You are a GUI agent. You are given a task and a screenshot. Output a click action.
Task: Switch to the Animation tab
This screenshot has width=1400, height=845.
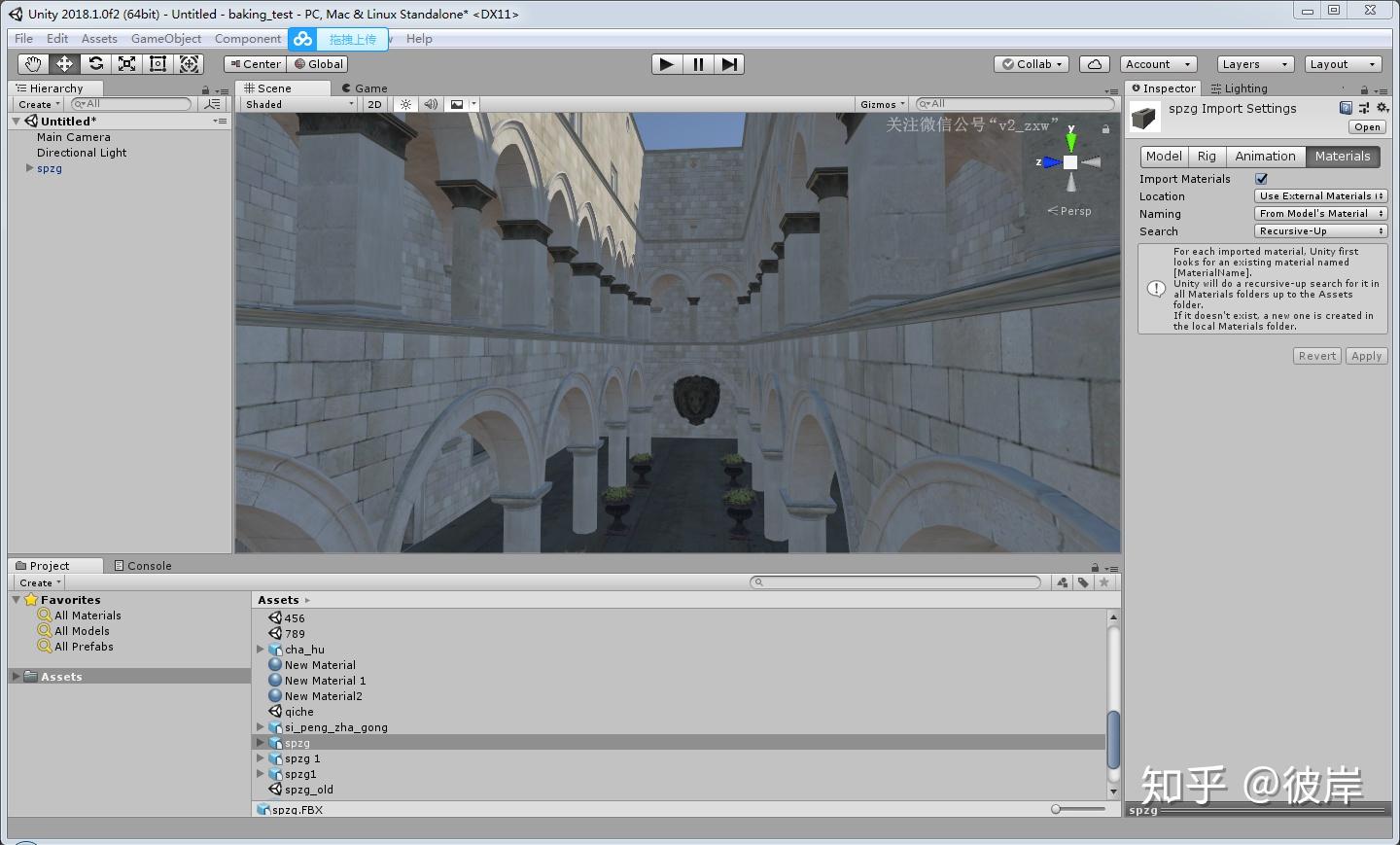[1265, 157]
